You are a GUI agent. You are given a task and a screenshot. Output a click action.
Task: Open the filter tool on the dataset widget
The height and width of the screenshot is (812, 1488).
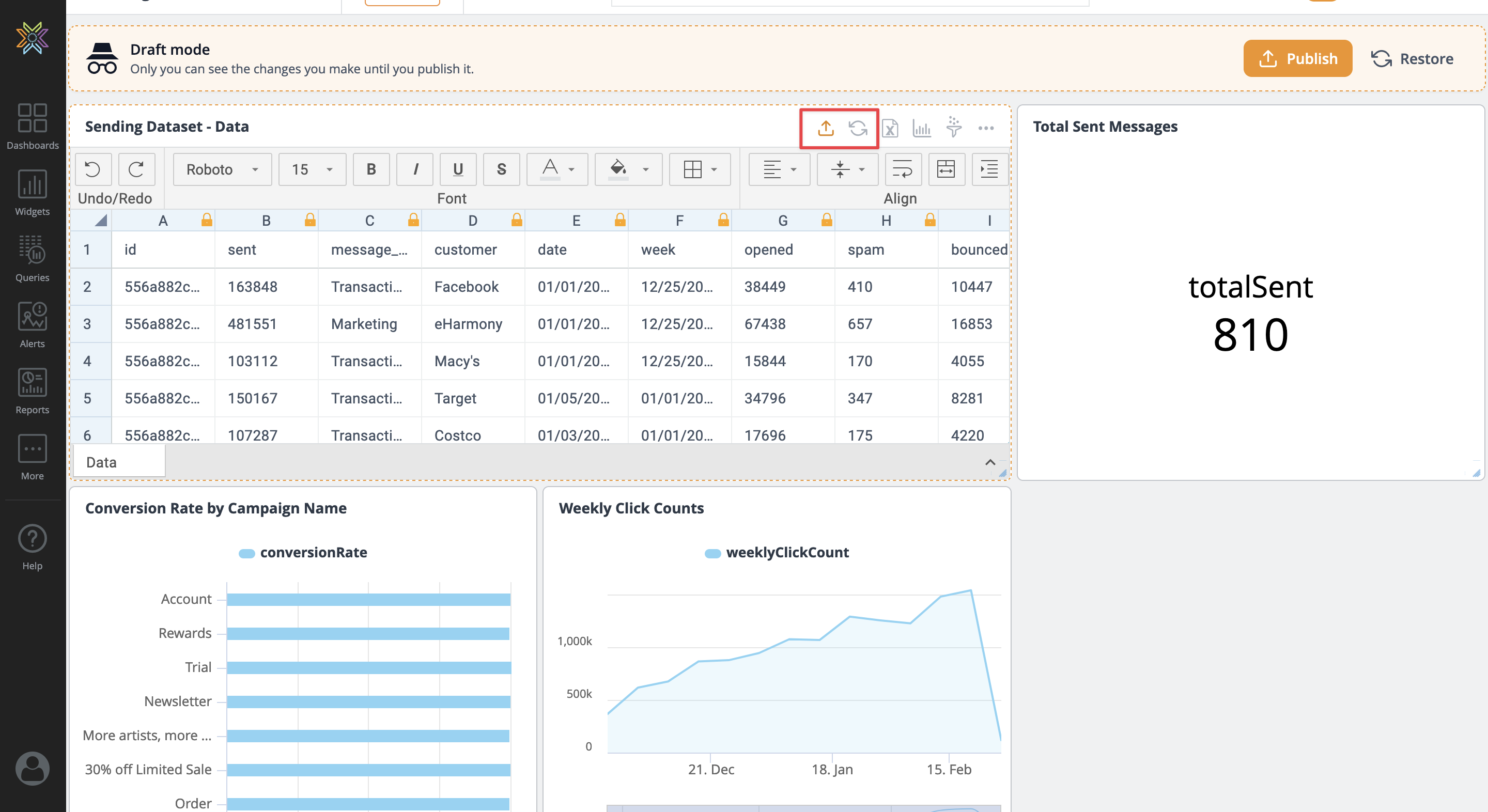click(x=954, y=128)
